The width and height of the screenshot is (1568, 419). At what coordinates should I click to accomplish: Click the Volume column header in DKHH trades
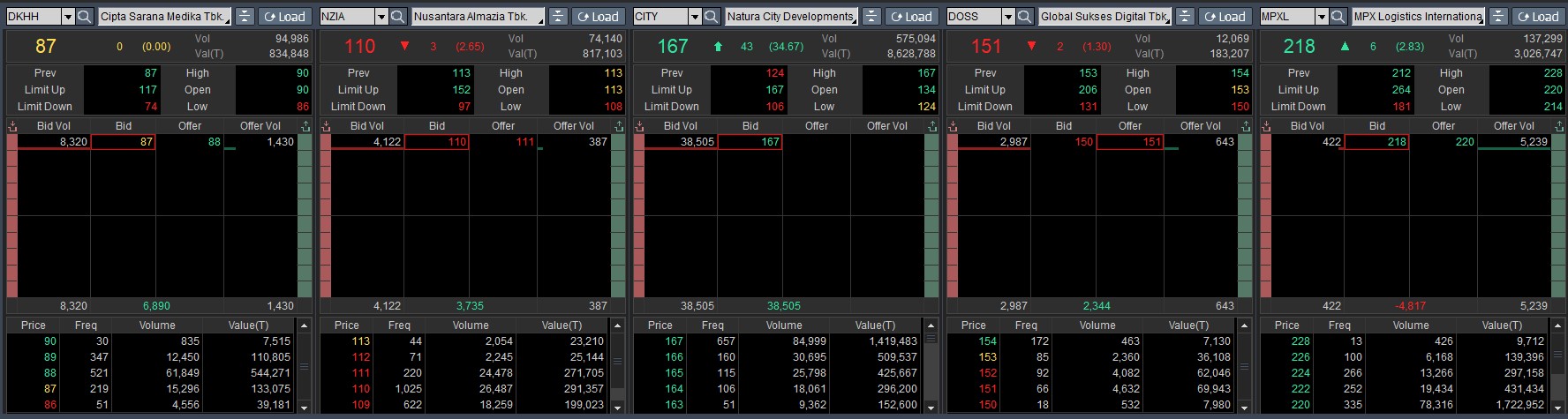tap(157, 325)
